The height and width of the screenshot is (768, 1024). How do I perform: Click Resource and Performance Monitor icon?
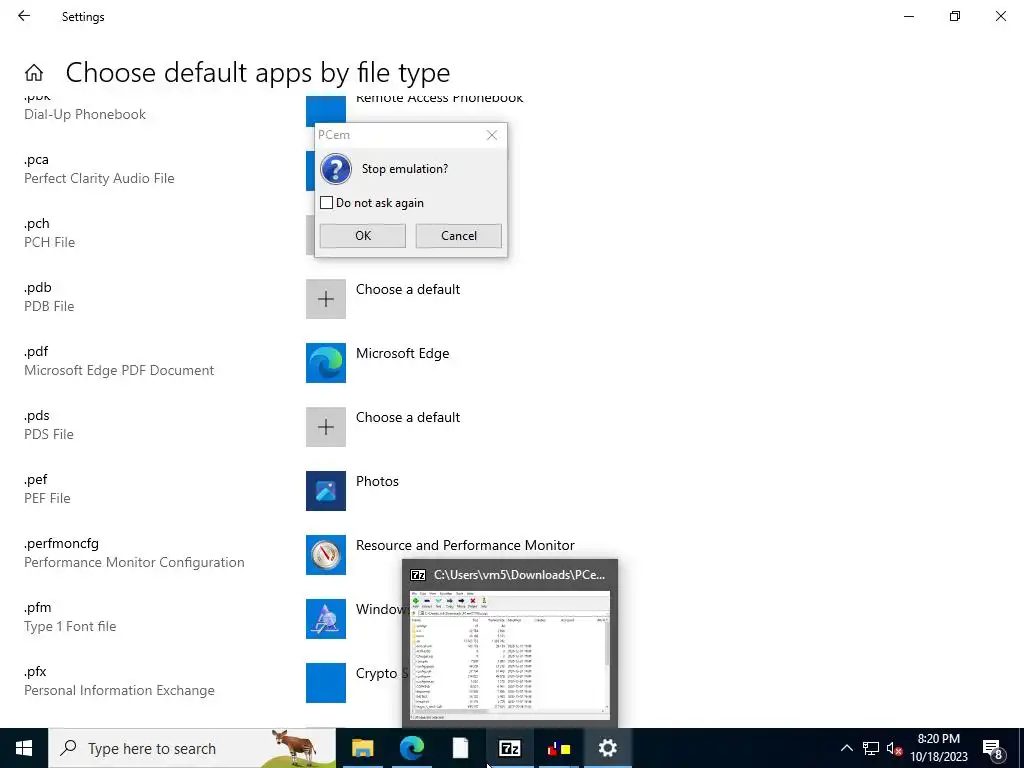pos(326,555)
